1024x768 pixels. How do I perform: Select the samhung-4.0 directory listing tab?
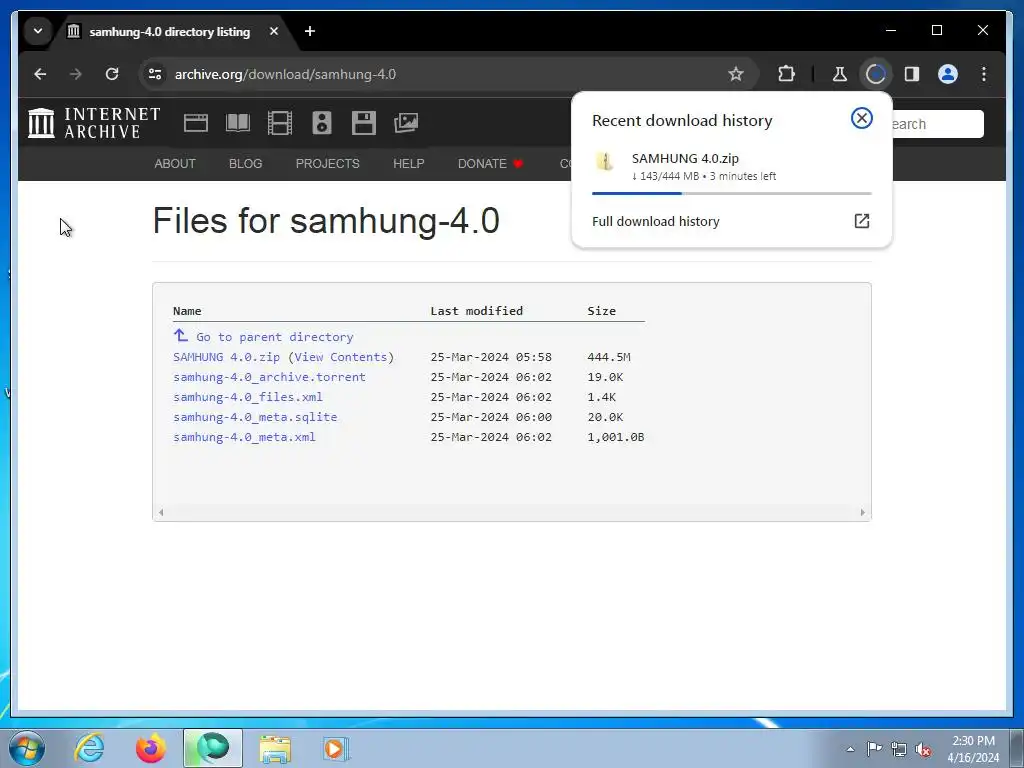[170, 31]
